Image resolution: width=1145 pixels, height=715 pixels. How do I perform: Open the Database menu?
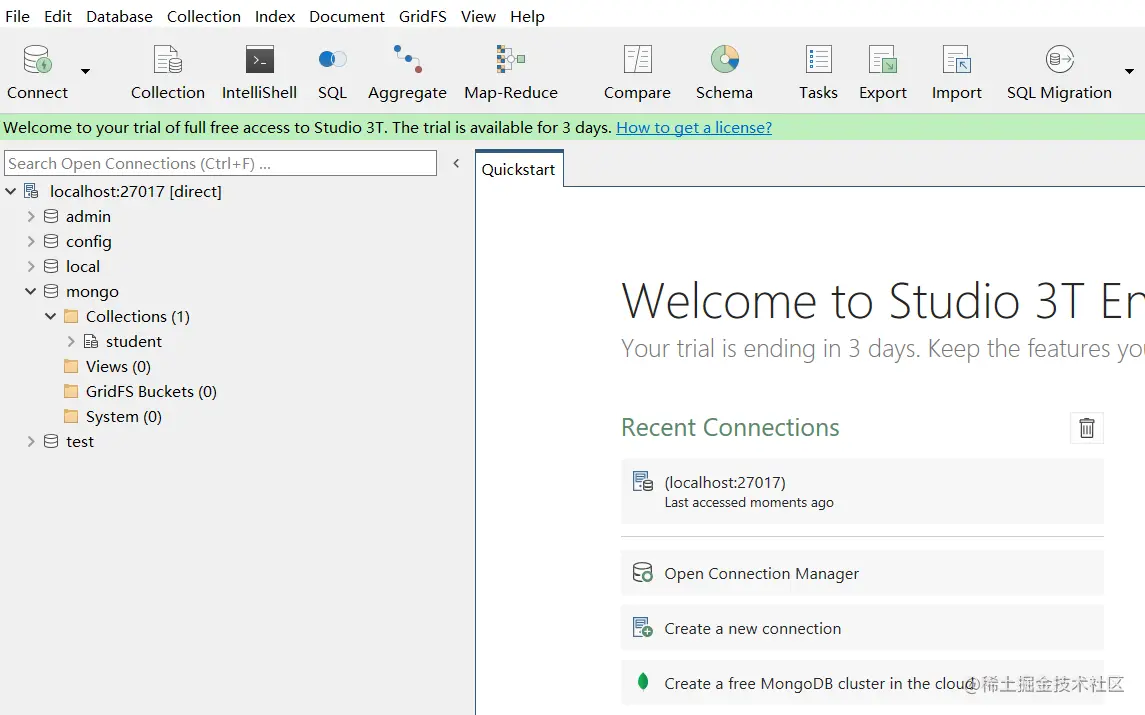pos(119,16)
